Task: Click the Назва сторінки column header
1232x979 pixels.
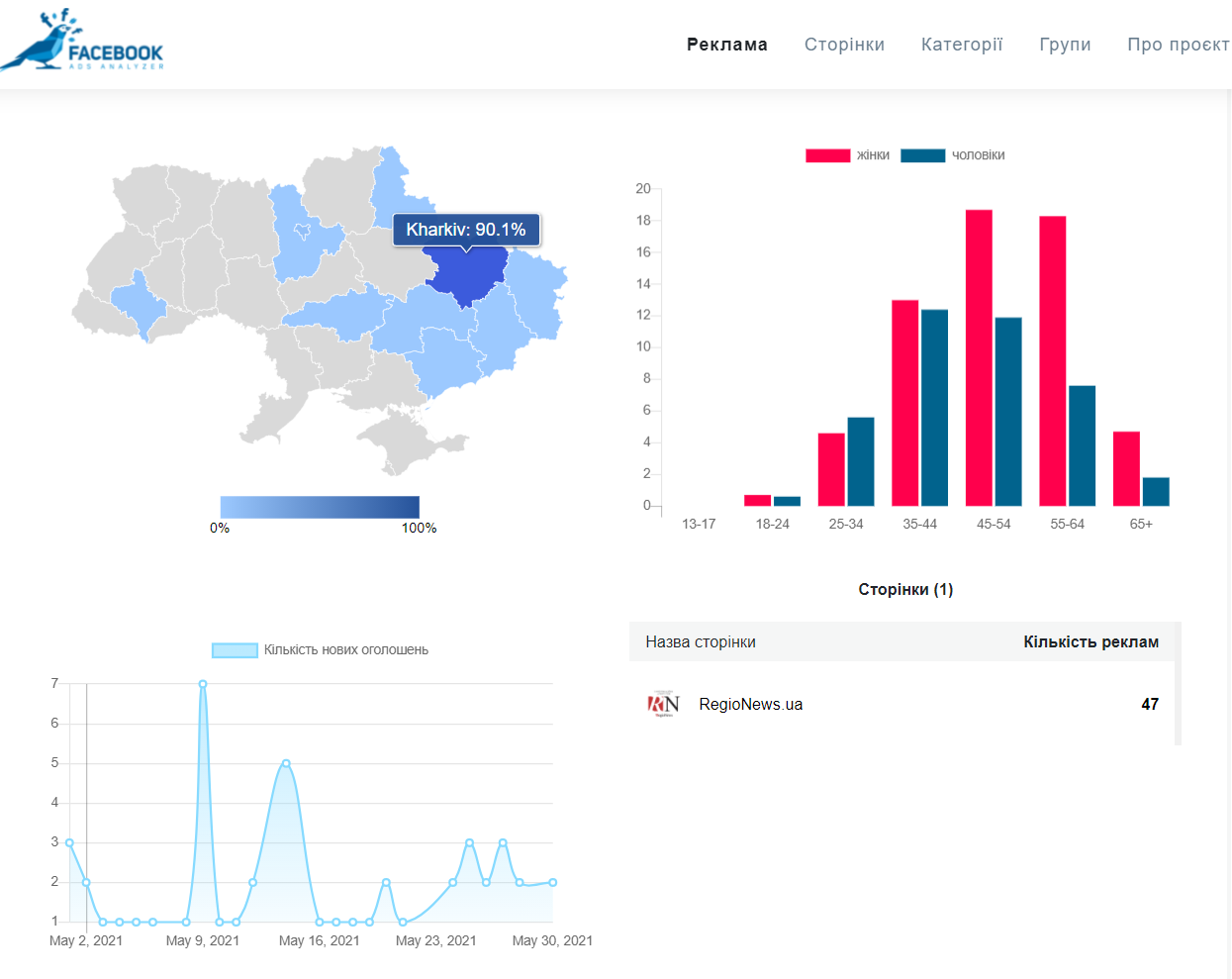Action: click(x=701, y=641)
